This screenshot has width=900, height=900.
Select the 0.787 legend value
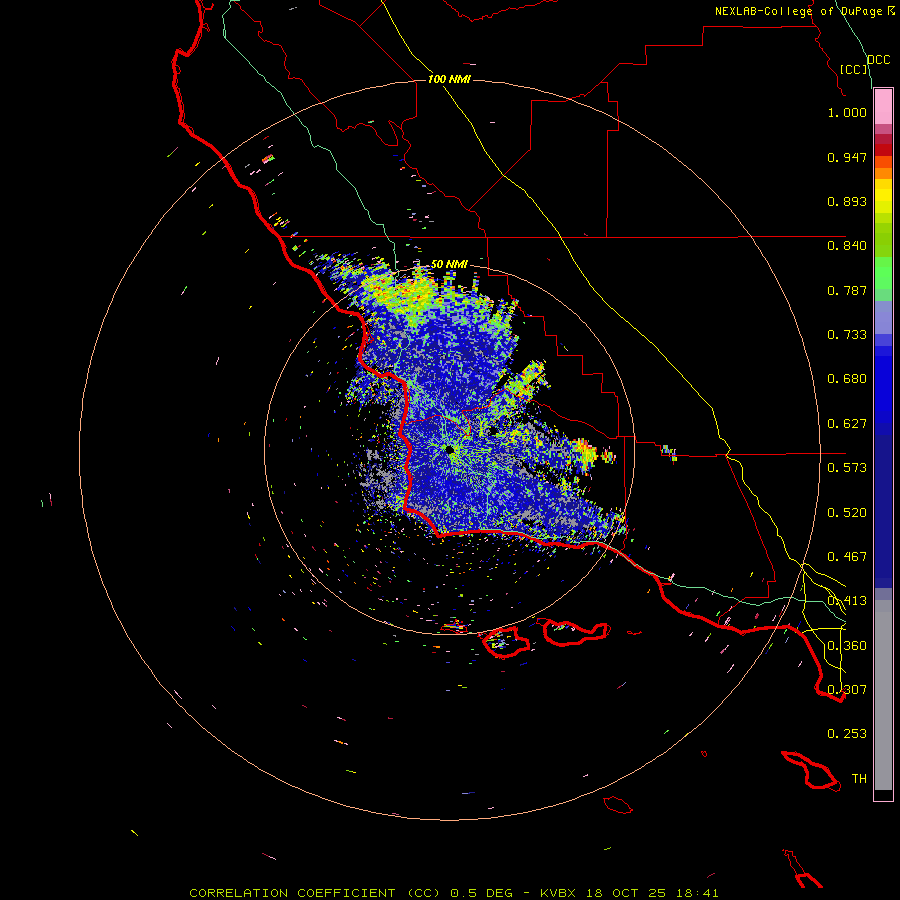click(x=847, y=290)
